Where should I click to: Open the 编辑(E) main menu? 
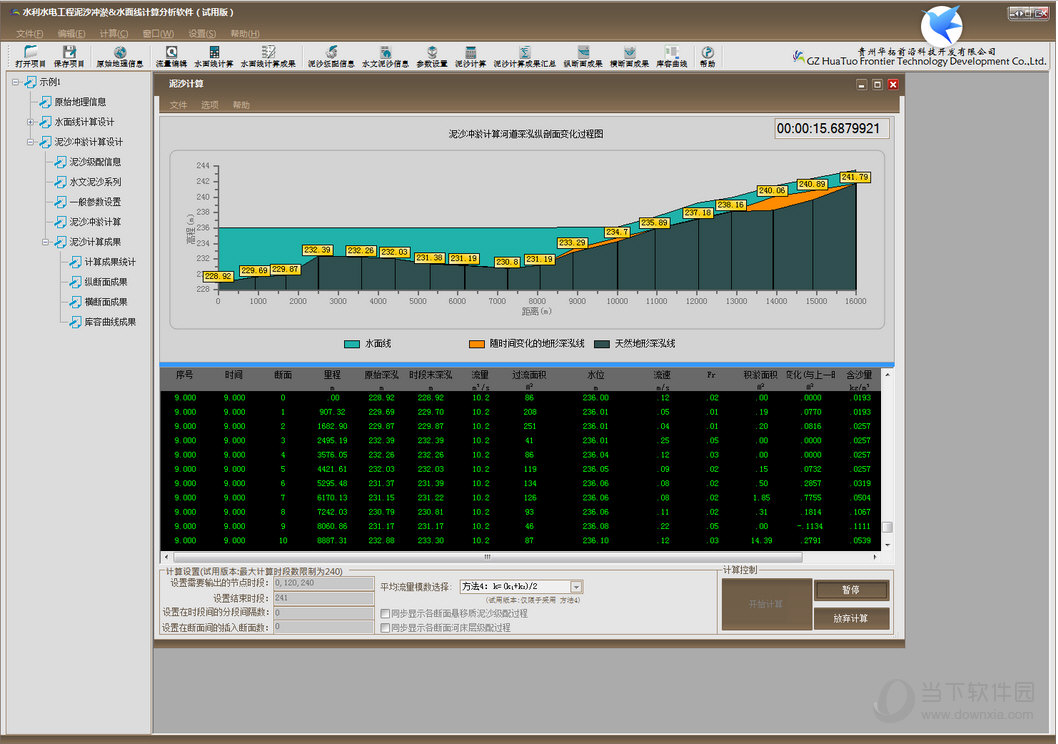(x=72, y=34)
